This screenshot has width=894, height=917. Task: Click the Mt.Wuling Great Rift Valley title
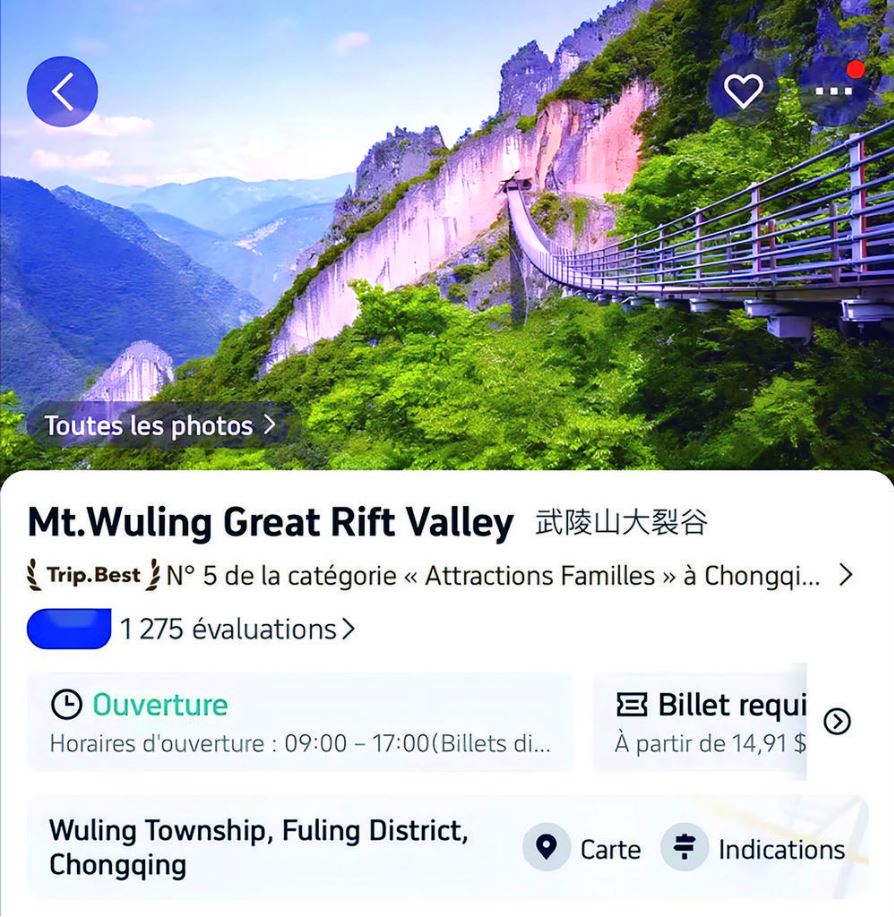point(270,522)
